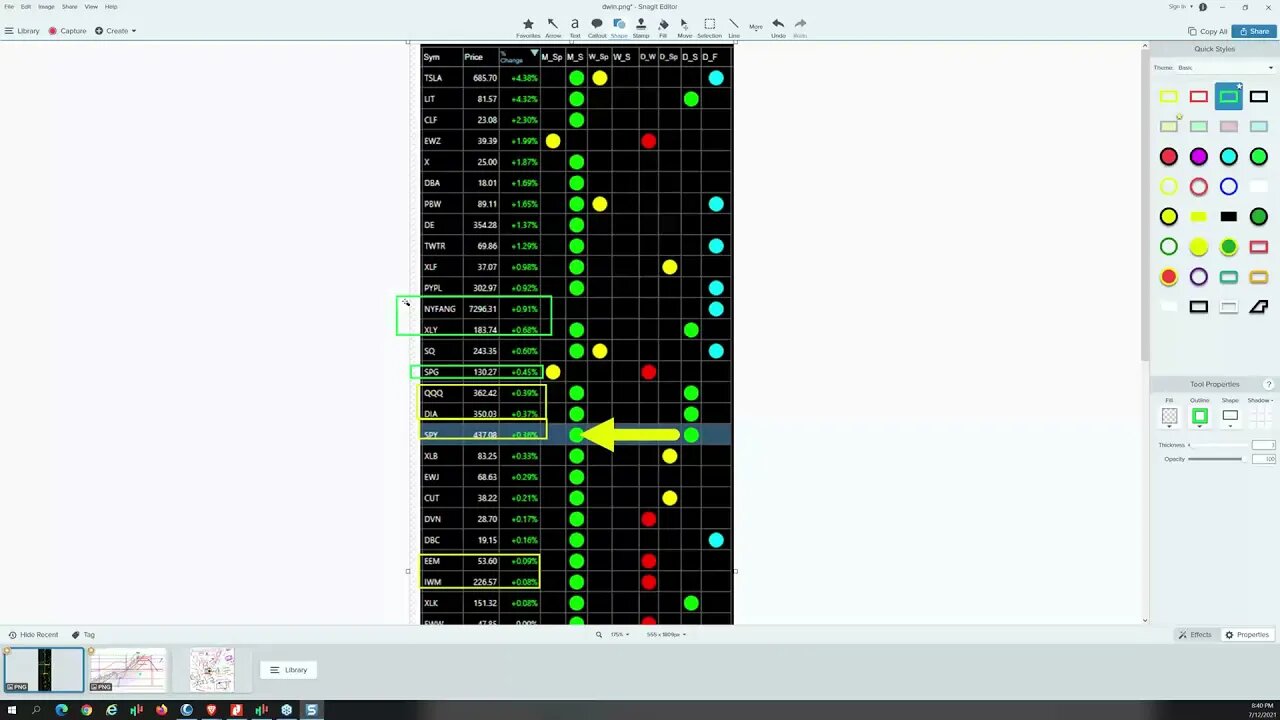Viewport: 1280px width, 720px height.
Task: Select the Arrow tool
Action: 553,27
